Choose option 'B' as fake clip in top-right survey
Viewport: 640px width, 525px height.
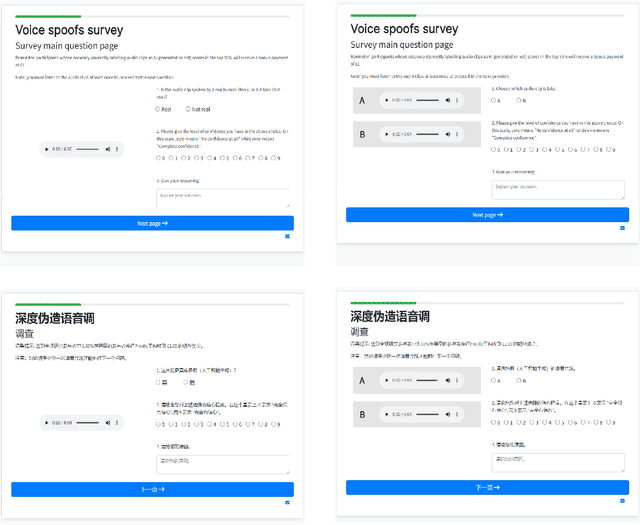pyautogui.click(x=517, y=100)
